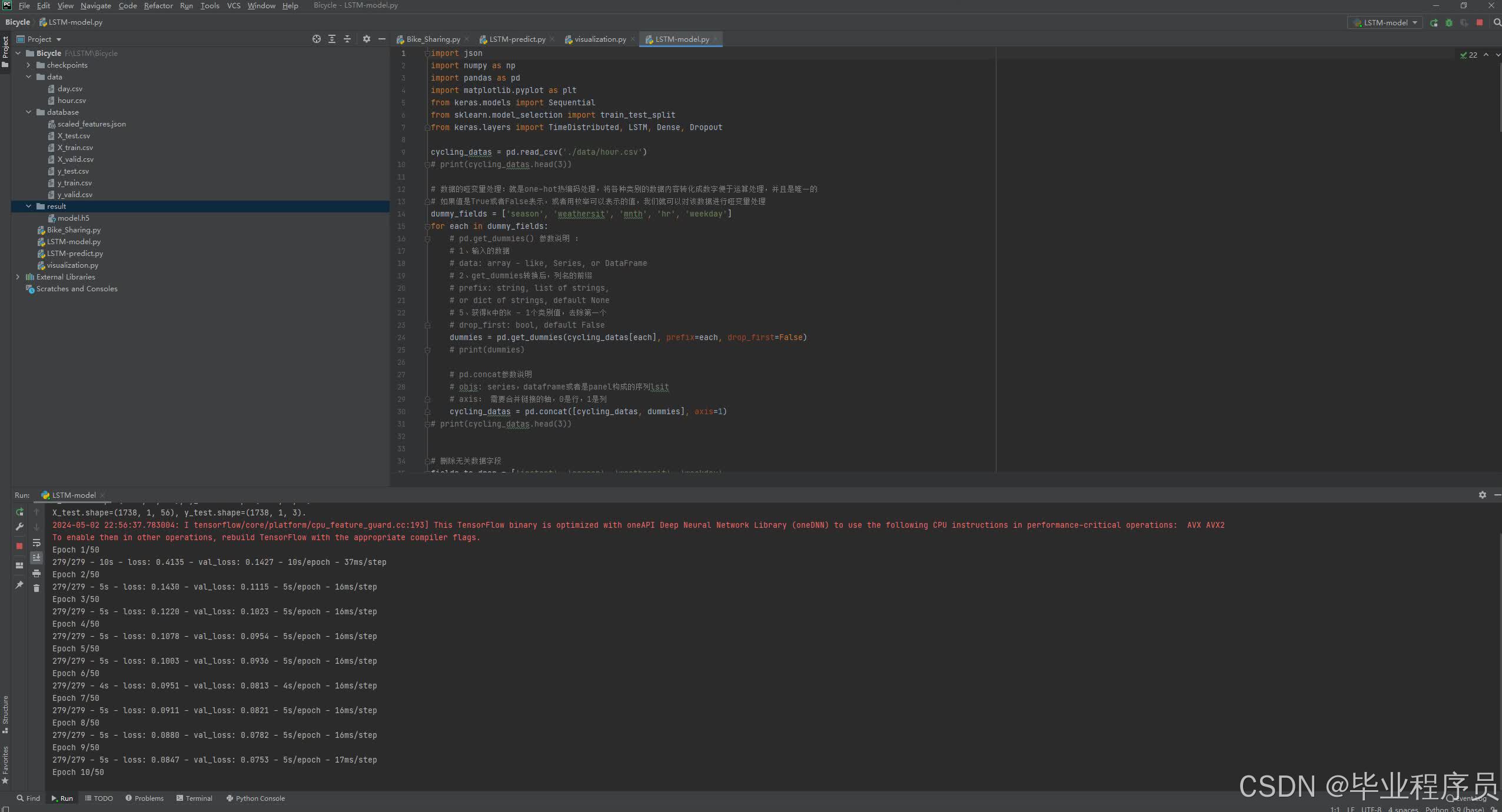Print console output with the printer icon
Image resolution: width=1502 pixels, height=812 pixels.
(36, 573)
